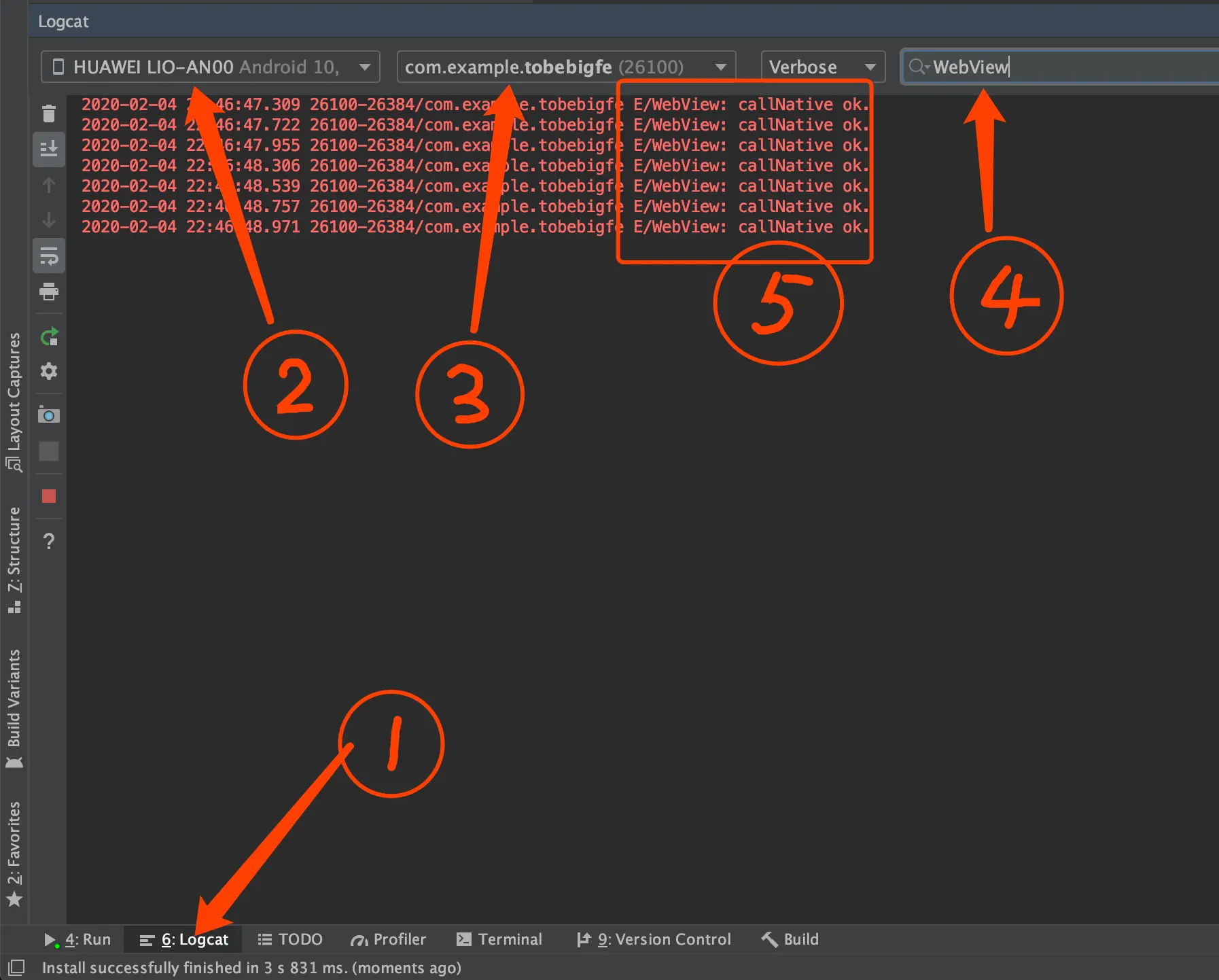Click the Logcat panel title
The height and width of the screenshot is (980, 1219).
(x=63, y=21)
